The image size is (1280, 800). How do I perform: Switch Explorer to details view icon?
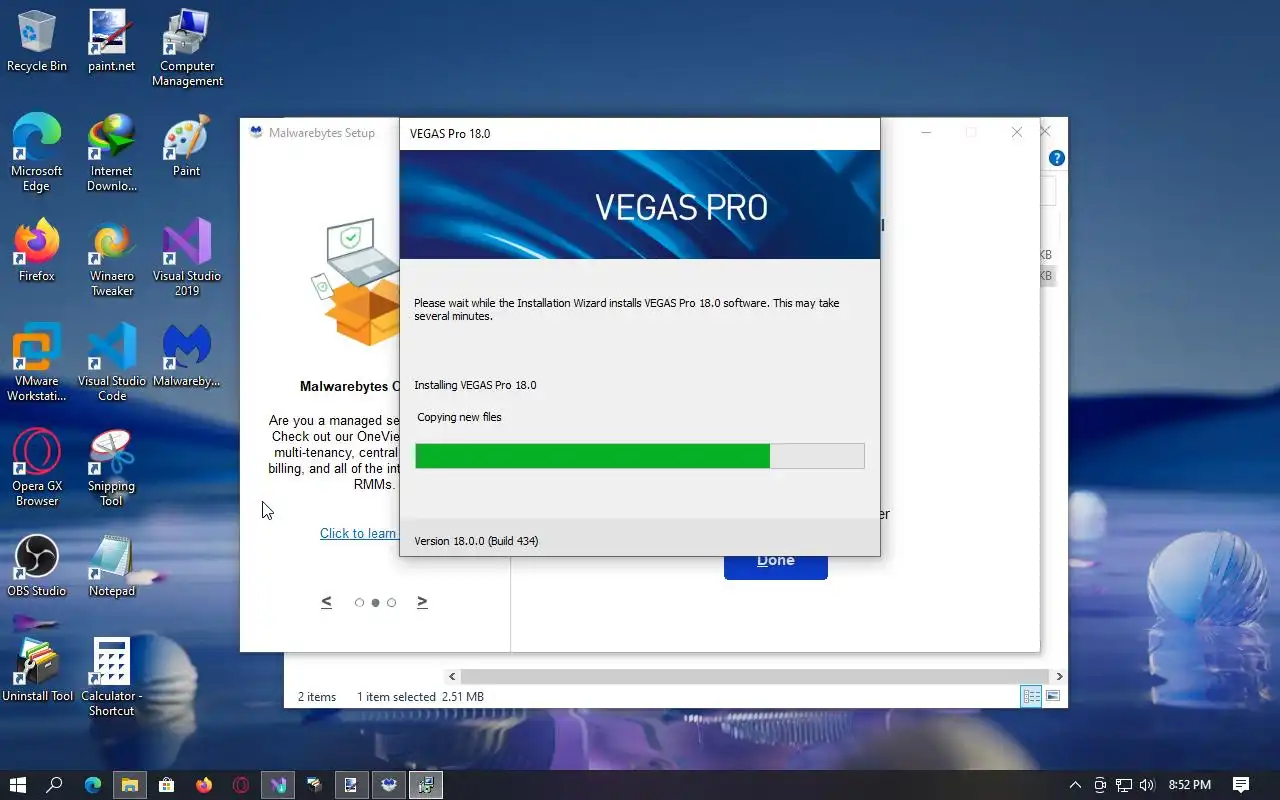coord(1031,696)
